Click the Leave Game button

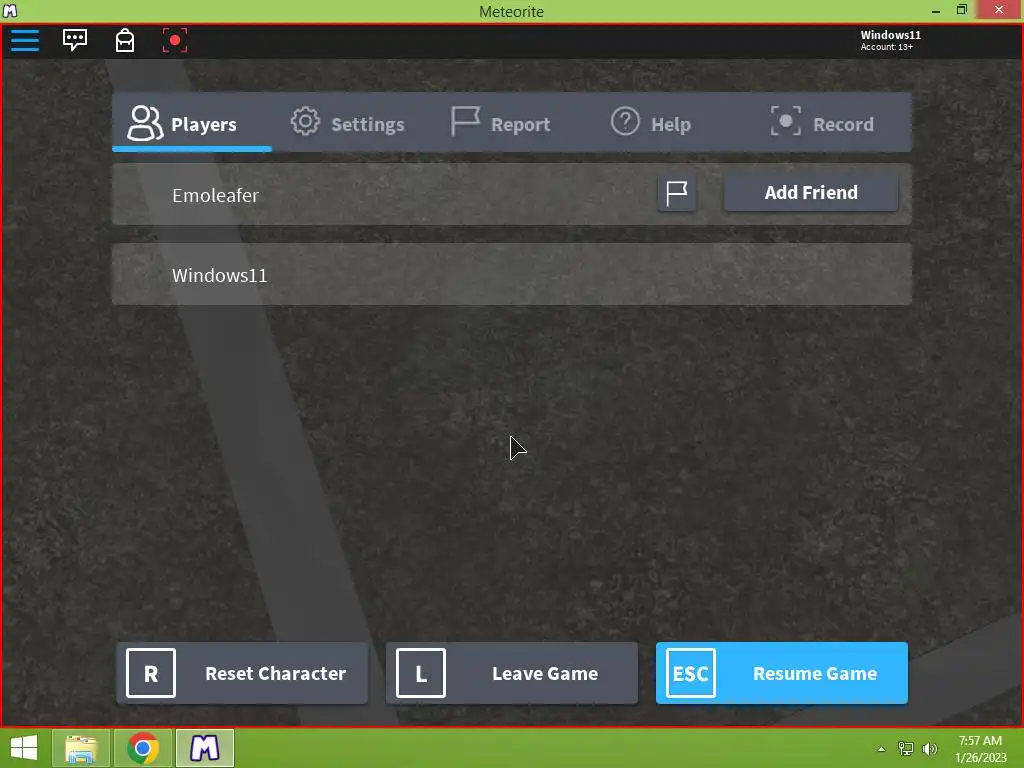(x=511, y=673)
